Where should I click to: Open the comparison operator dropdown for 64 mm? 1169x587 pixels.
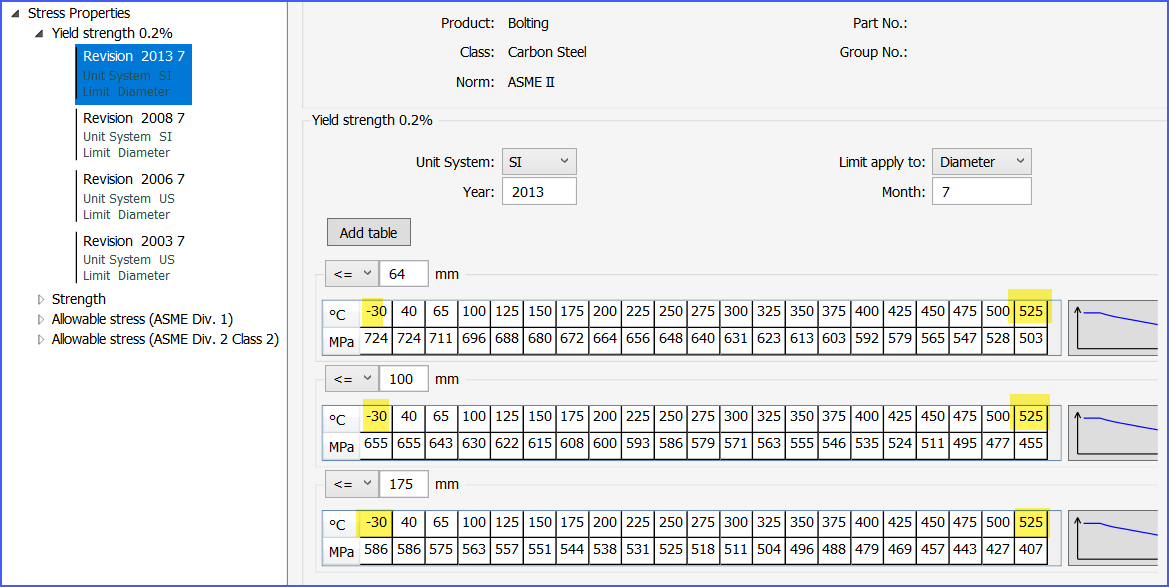[x=351, y=274]
